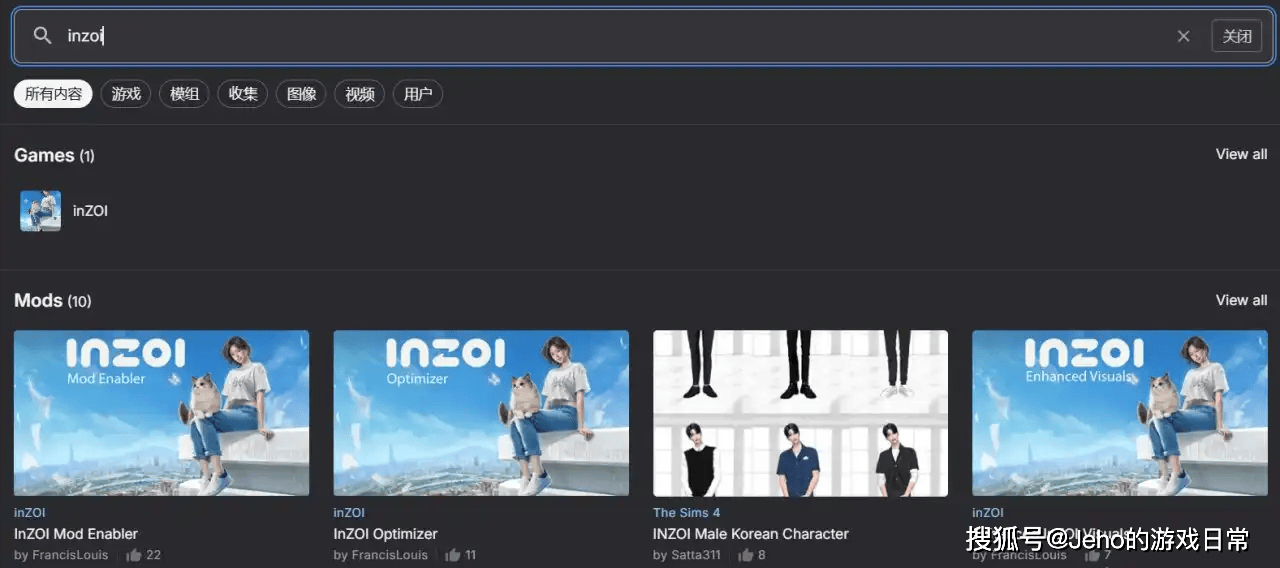This screenshot has height=568, width=1280.
Task: Select the 所有内容 filter tab
Action: (53, 94)
